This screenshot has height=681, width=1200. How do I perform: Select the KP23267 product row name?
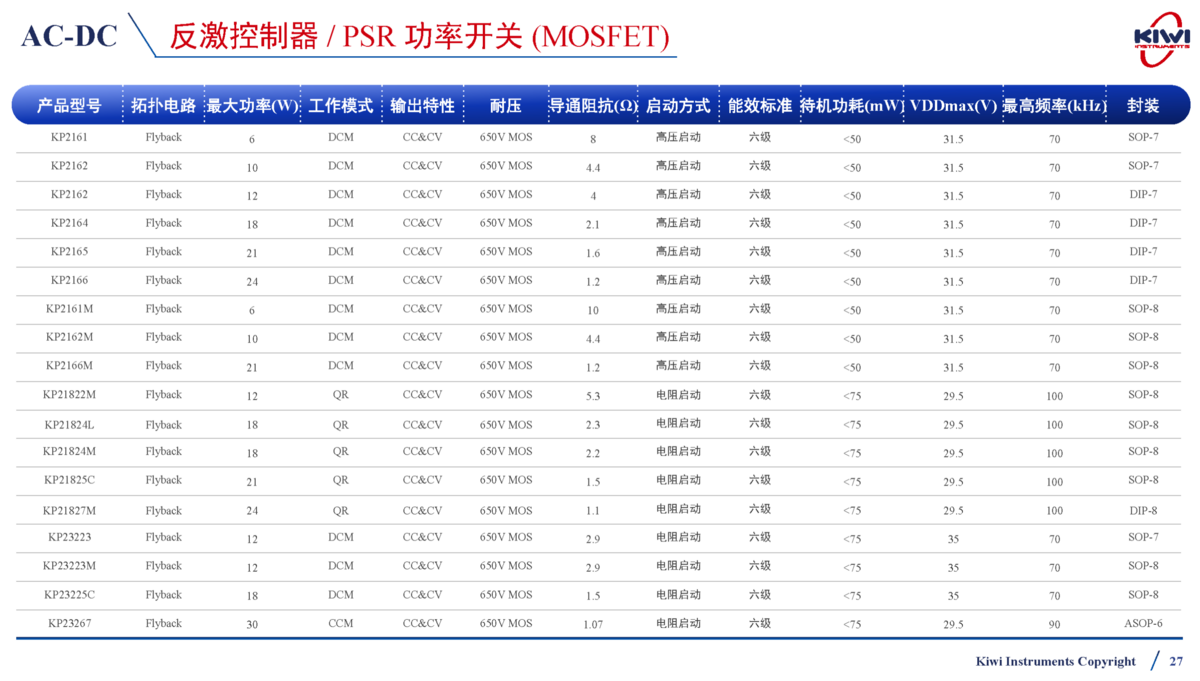[69, 623]
